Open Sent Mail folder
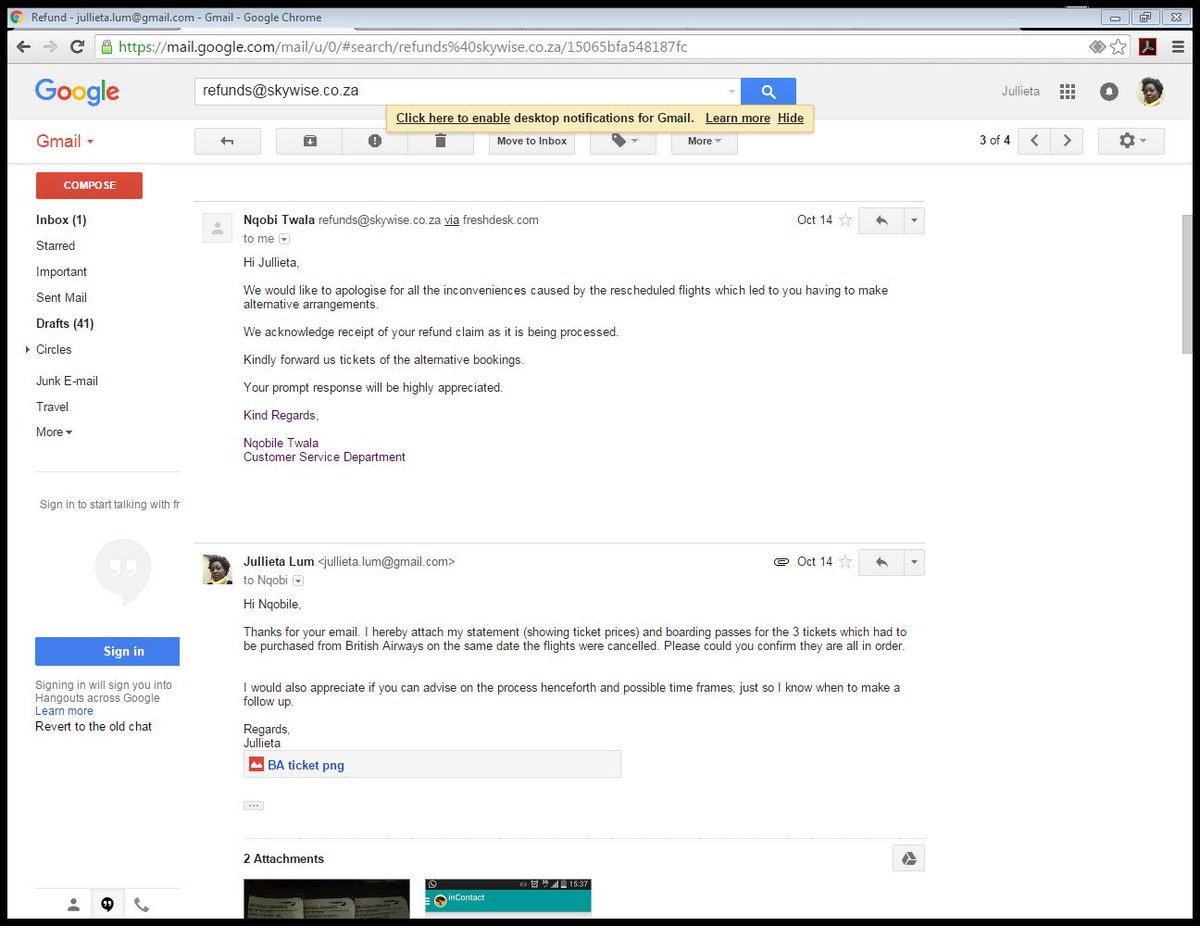This screenshot has width=1200, height=926. click(61, 298)
